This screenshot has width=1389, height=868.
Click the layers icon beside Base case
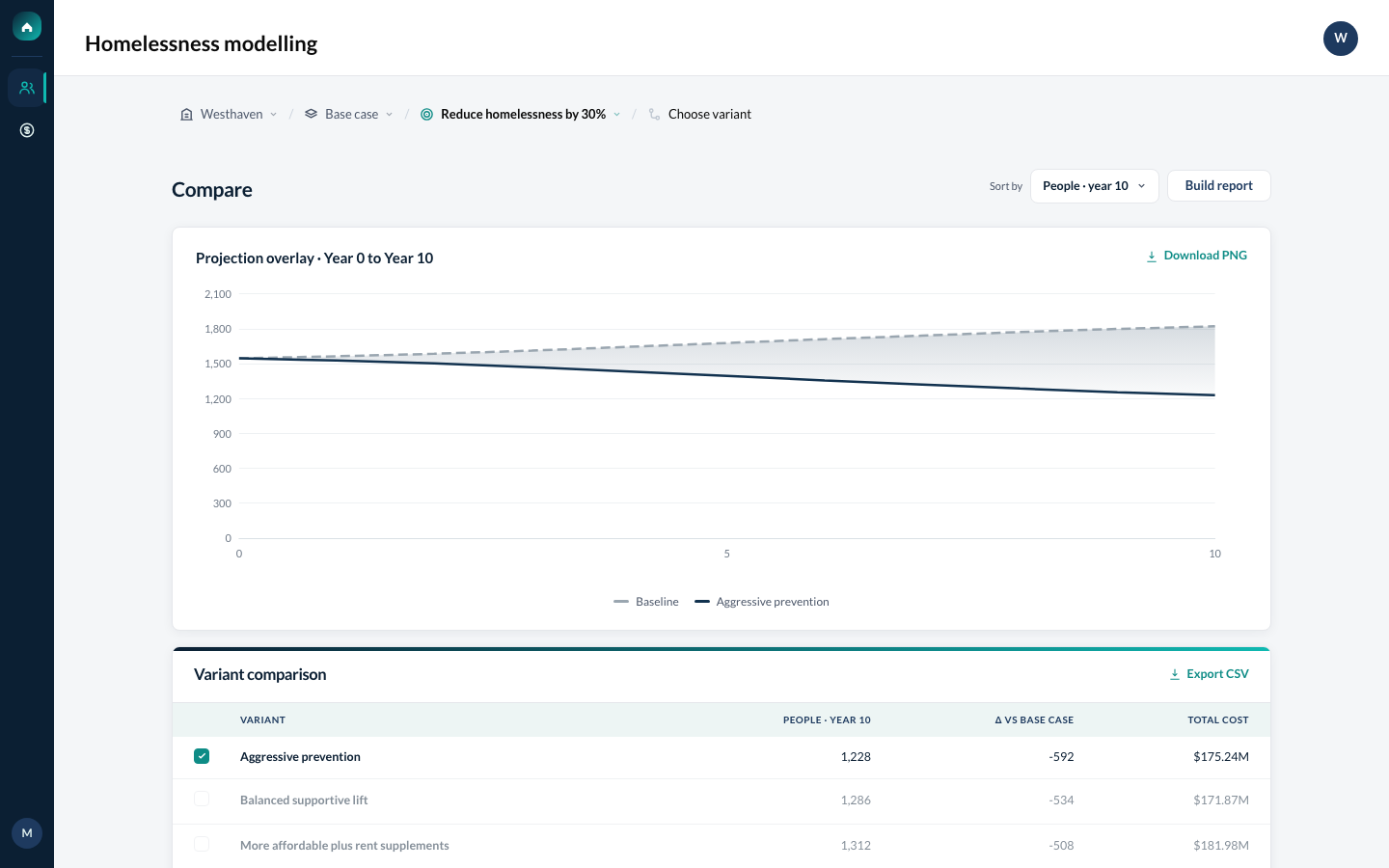(311, 114)
